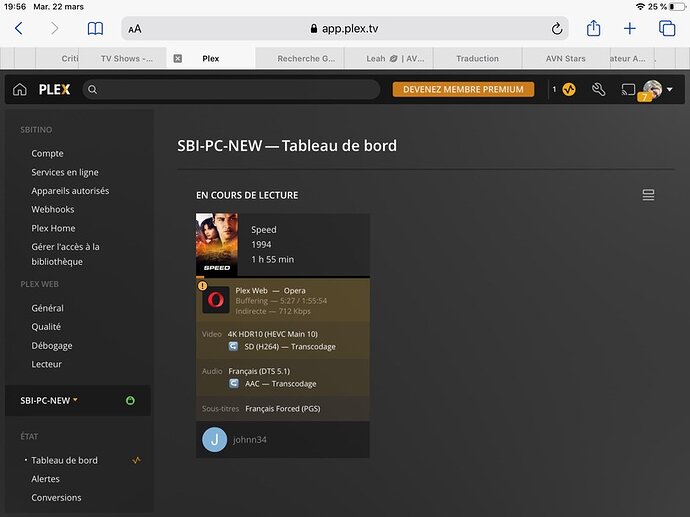The image size is (690, 517).
Task: Switch to the TV Shows browser tab
Action: 126,59
